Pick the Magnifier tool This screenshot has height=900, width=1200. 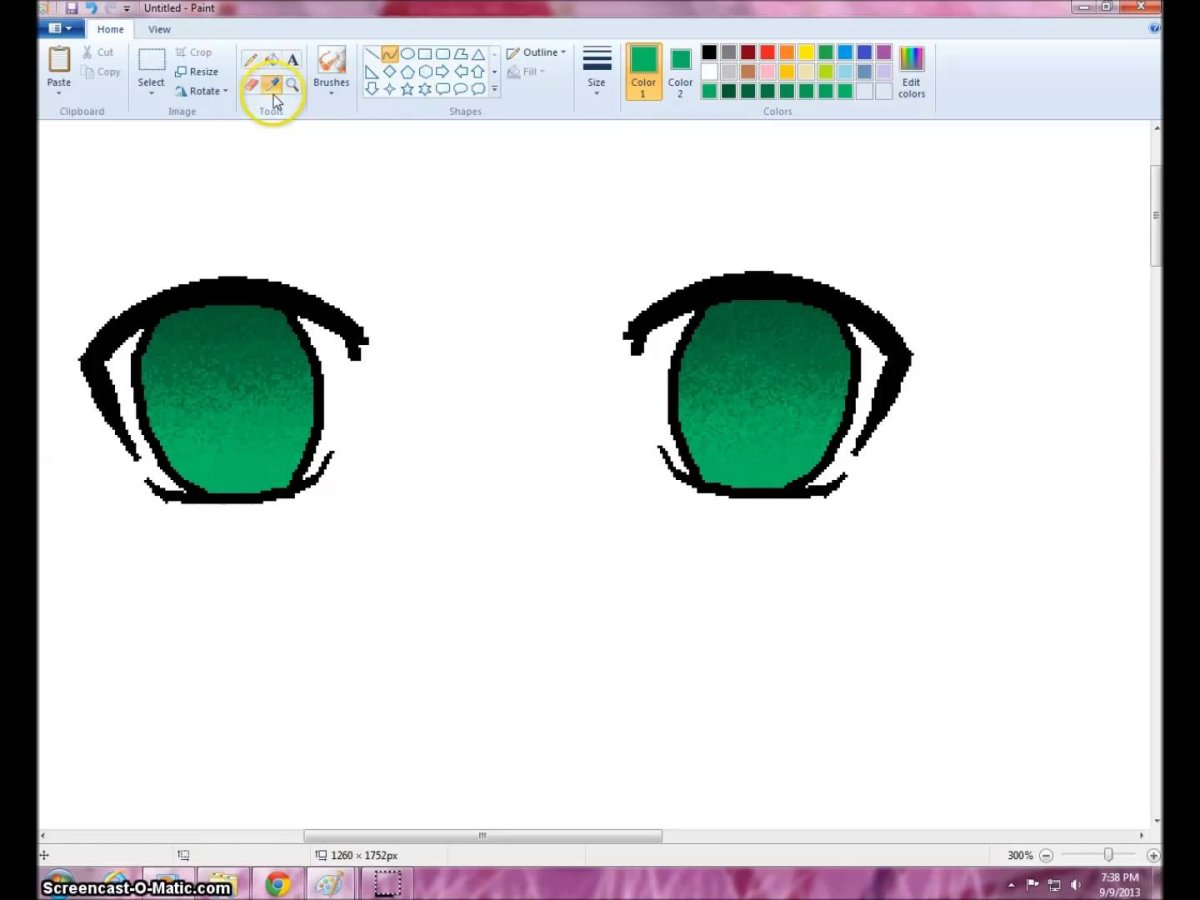[x=292, y=85]
